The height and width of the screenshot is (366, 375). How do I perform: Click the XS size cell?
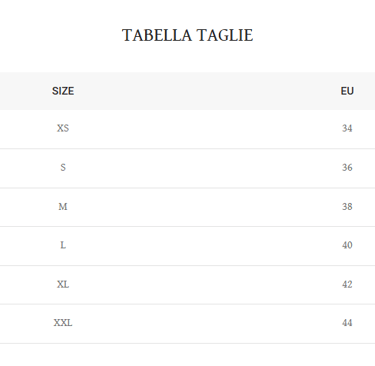coord(63,128)
